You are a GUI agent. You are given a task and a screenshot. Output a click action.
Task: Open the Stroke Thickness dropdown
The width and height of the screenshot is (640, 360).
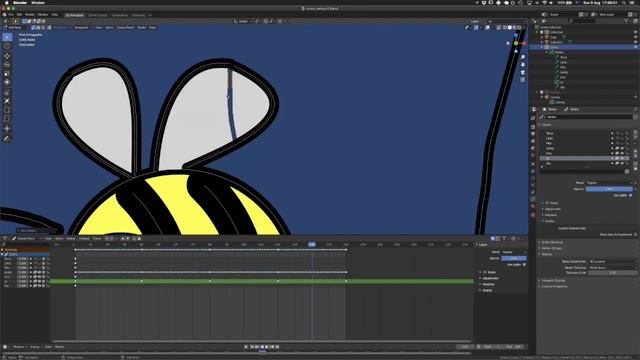pos(613,268)
